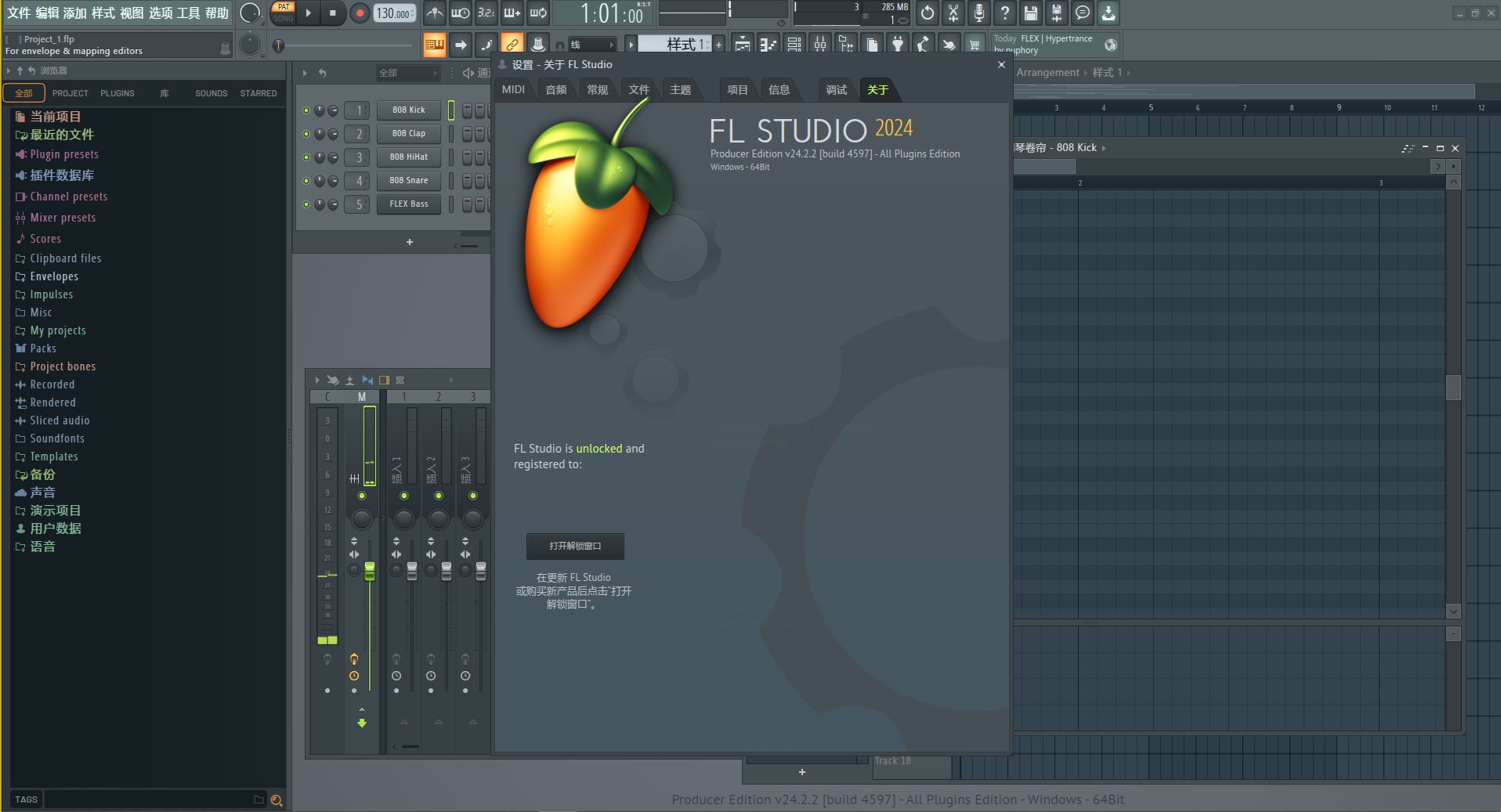Toggle the metronome icon
The image size is (1501, 812).
coord(435,13)
